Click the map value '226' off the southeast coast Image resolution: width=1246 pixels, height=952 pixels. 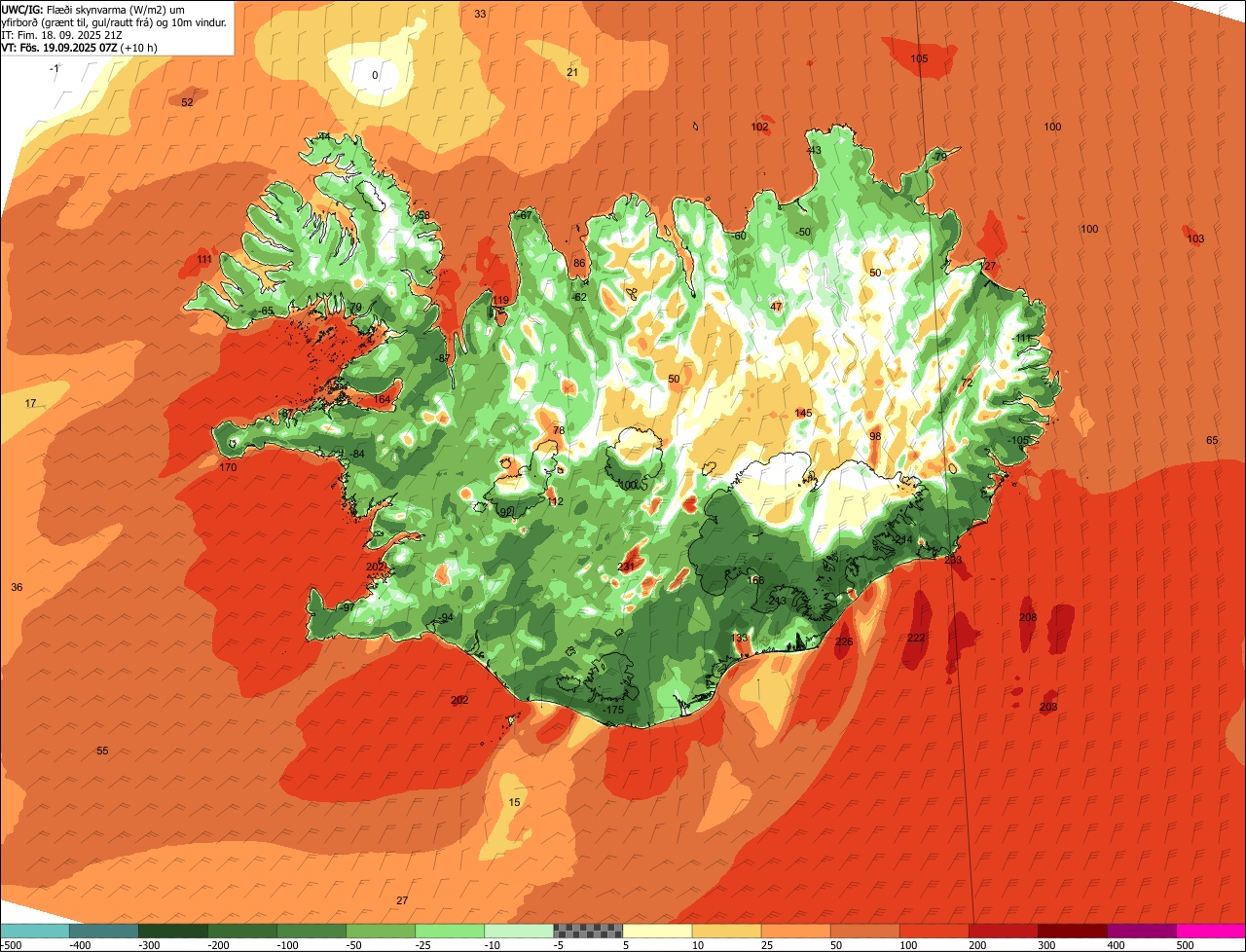tap(844, 641)
